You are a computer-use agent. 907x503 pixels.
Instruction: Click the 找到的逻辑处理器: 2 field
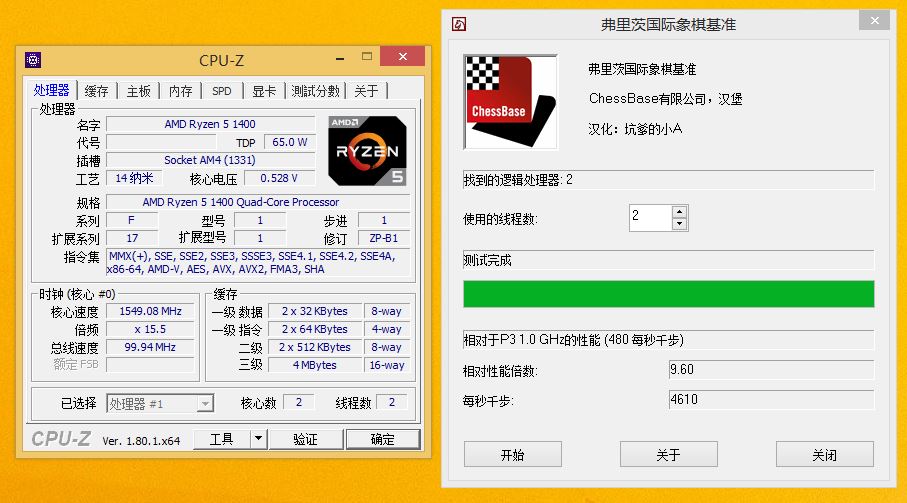tap(669, 180)
